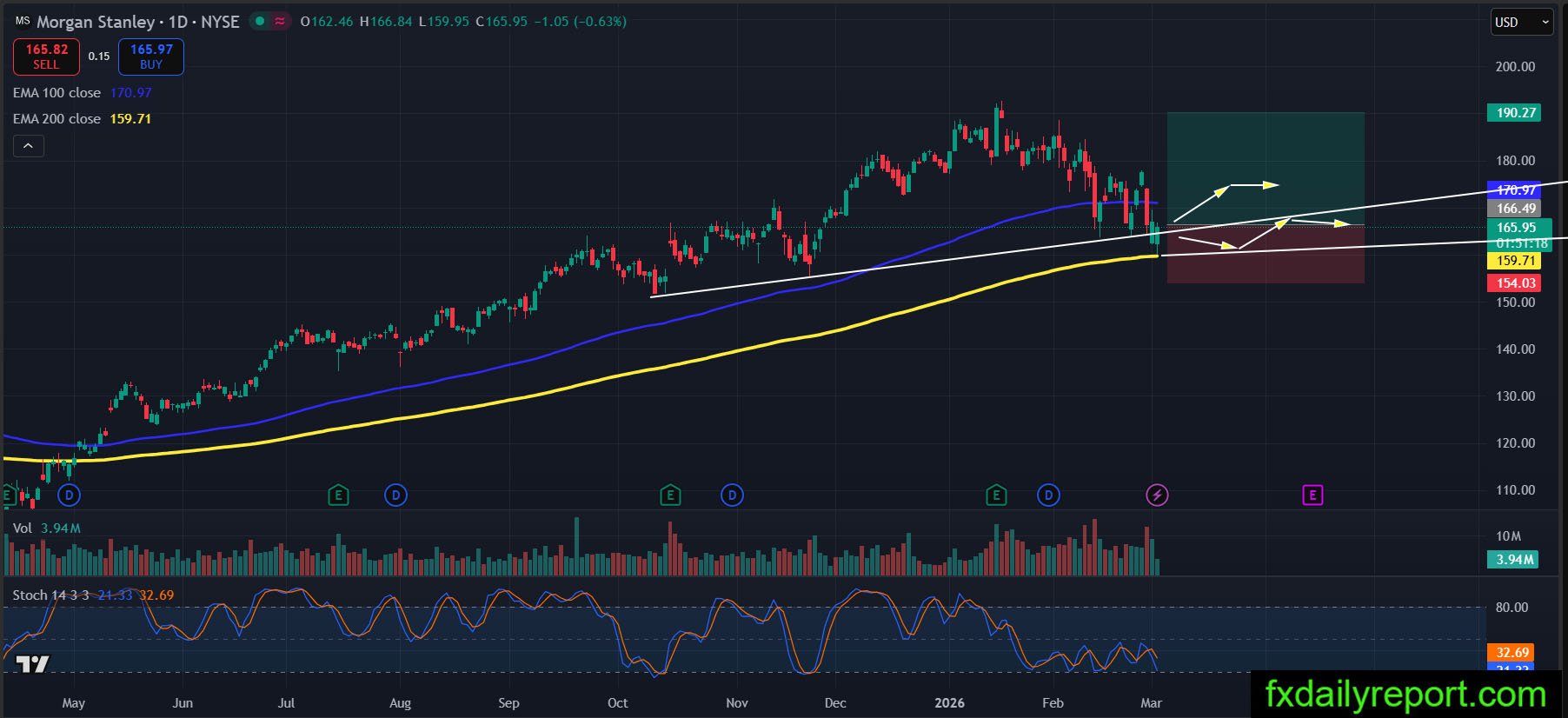Open the USD currency dropdown
The image size is (1568, 718).
tap(1522, 23)
